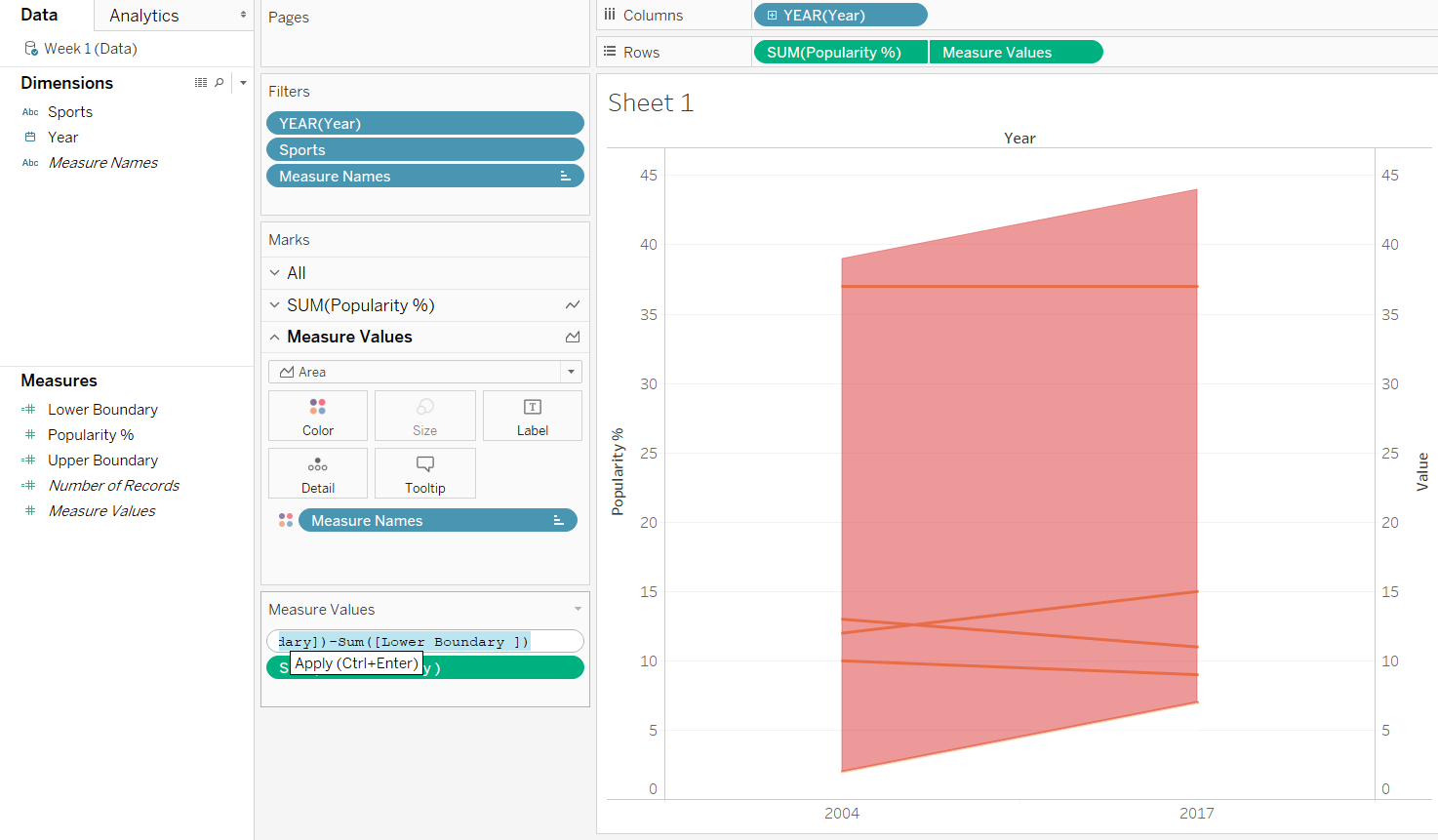Image resolution: width=1438 pixels, height=840 pixels.
Task: Click the line chart icon on SUM(Popularity %) card
Action: coord(572,304)
